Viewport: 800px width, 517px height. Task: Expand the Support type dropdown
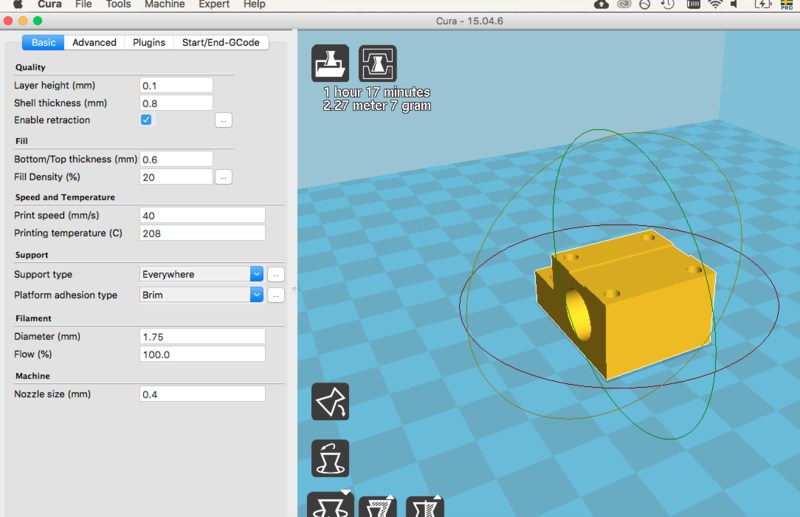pyautogui.click(x=202, y=274)
